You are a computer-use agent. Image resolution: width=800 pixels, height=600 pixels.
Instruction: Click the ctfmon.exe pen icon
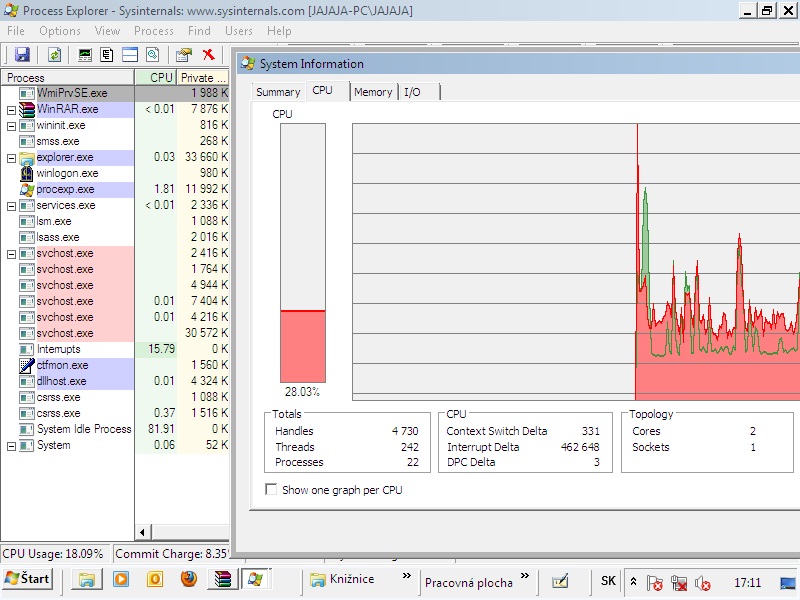tap(27, 365)
